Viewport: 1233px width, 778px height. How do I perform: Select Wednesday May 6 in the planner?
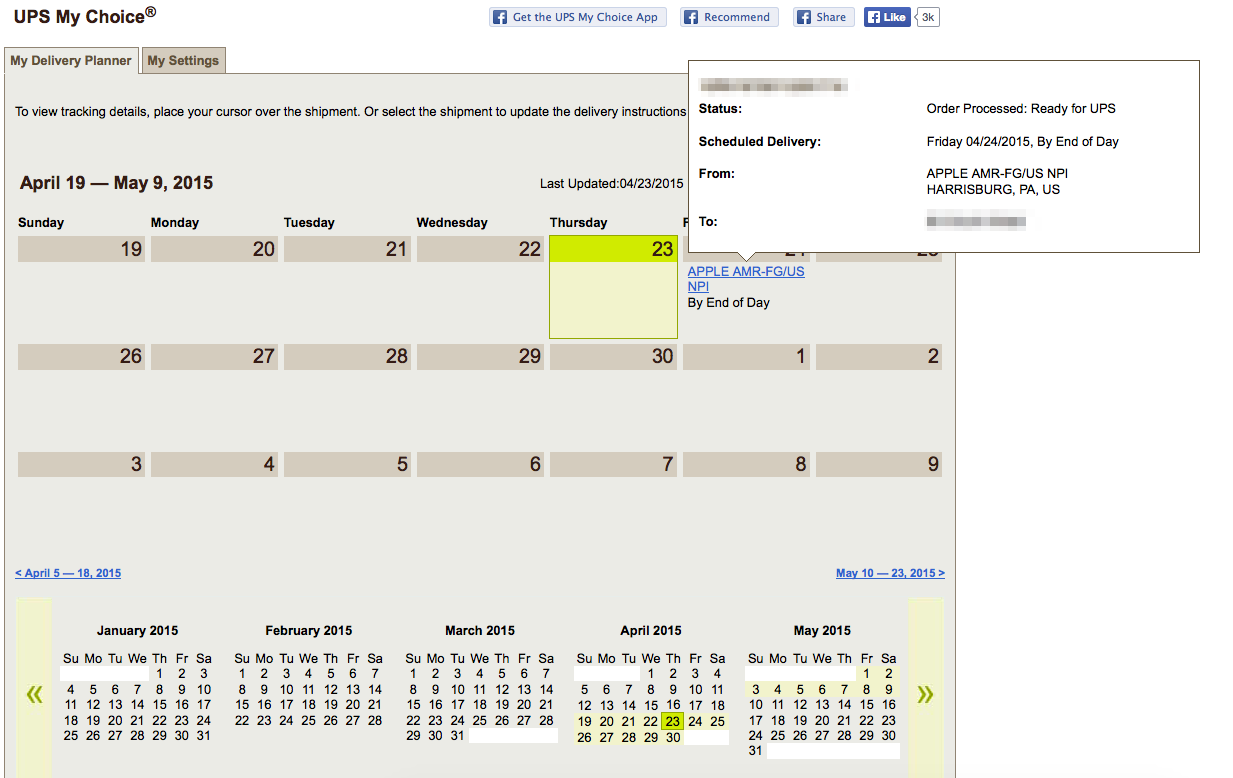click(480, 464)
